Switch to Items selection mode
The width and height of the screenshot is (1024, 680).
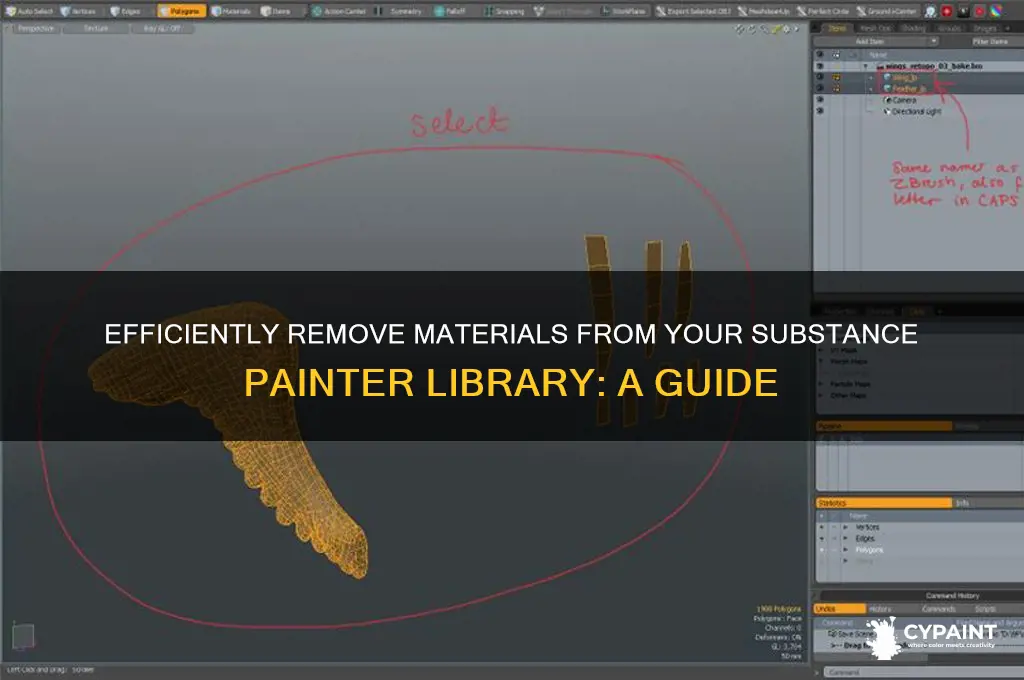click(x=276, y=11)
